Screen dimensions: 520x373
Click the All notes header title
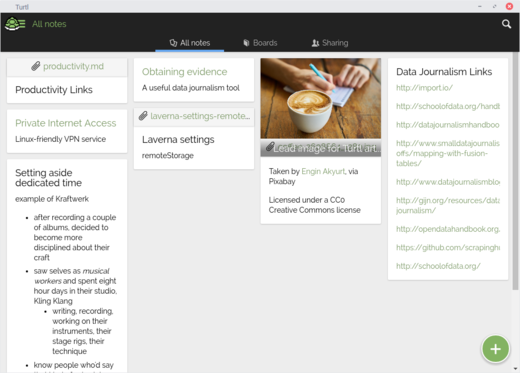pyautogui.click(x=49, y=24)
